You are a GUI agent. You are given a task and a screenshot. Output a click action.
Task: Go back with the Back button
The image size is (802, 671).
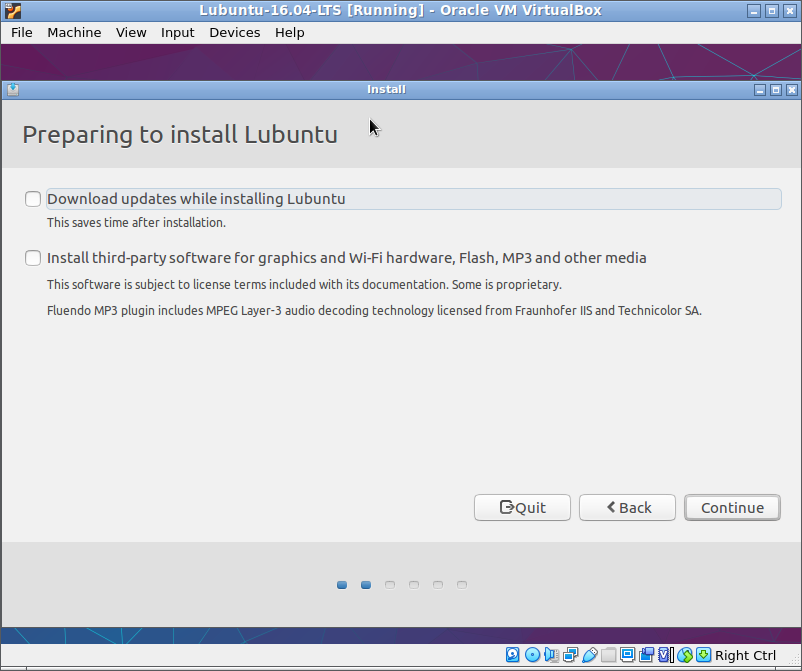(x=627, y=507)
